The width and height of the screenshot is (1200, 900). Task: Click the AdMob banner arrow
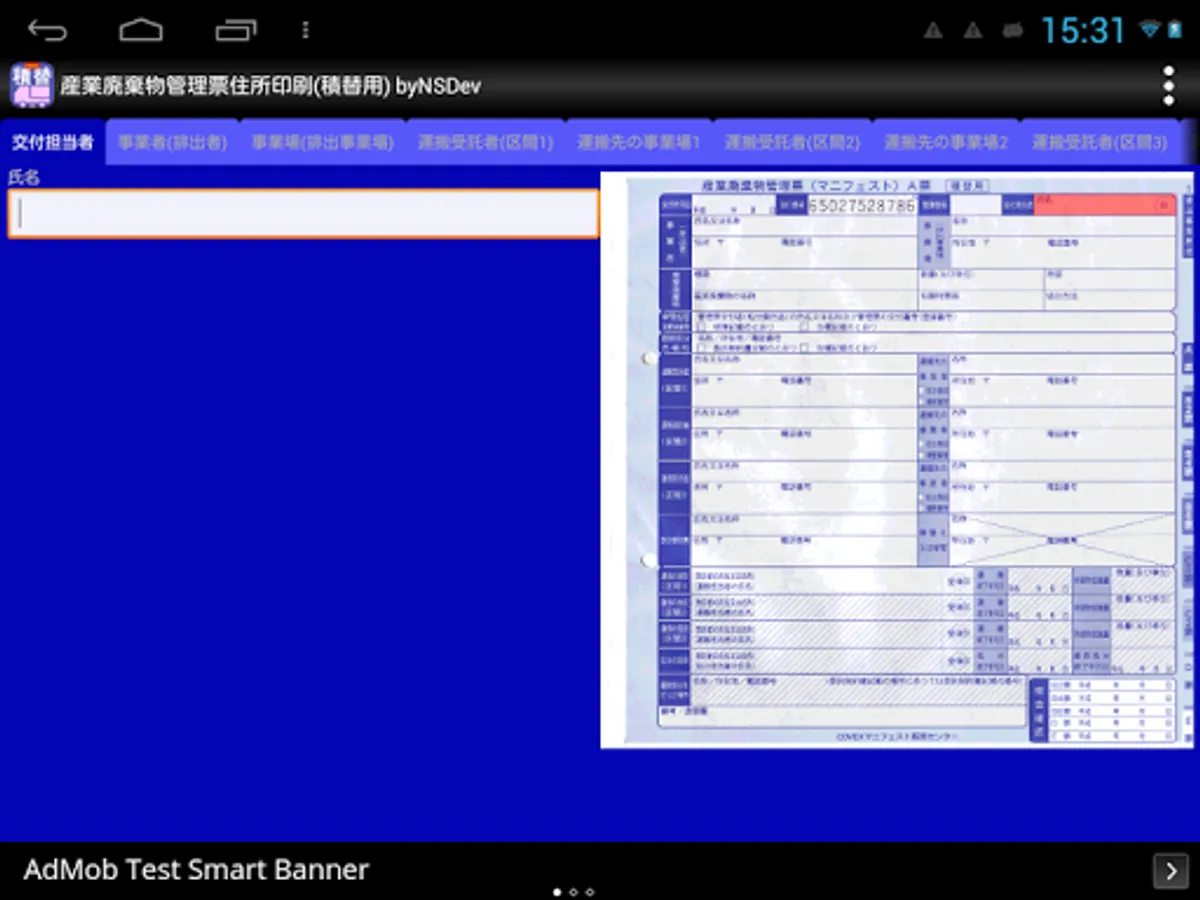(1171, 871)
